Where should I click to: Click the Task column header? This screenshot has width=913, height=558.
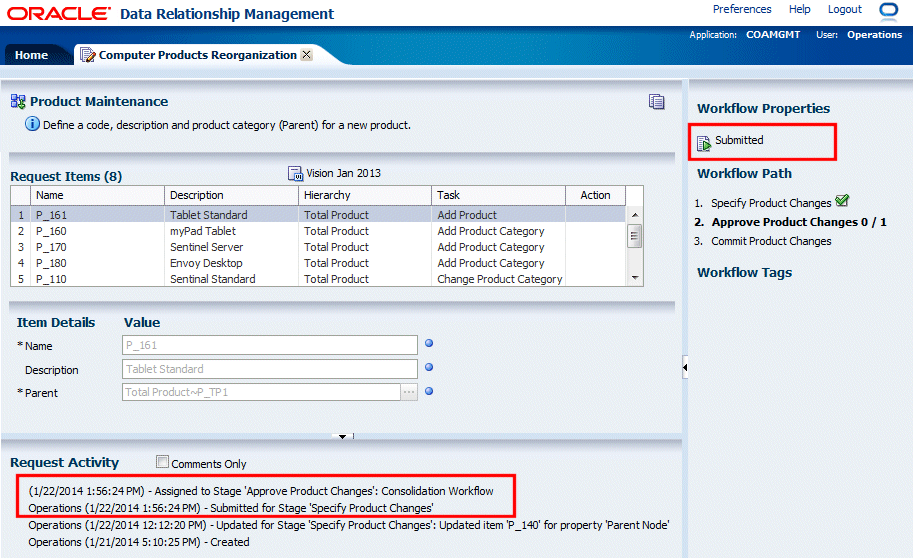pyautogui.click(x=498, y=195)
